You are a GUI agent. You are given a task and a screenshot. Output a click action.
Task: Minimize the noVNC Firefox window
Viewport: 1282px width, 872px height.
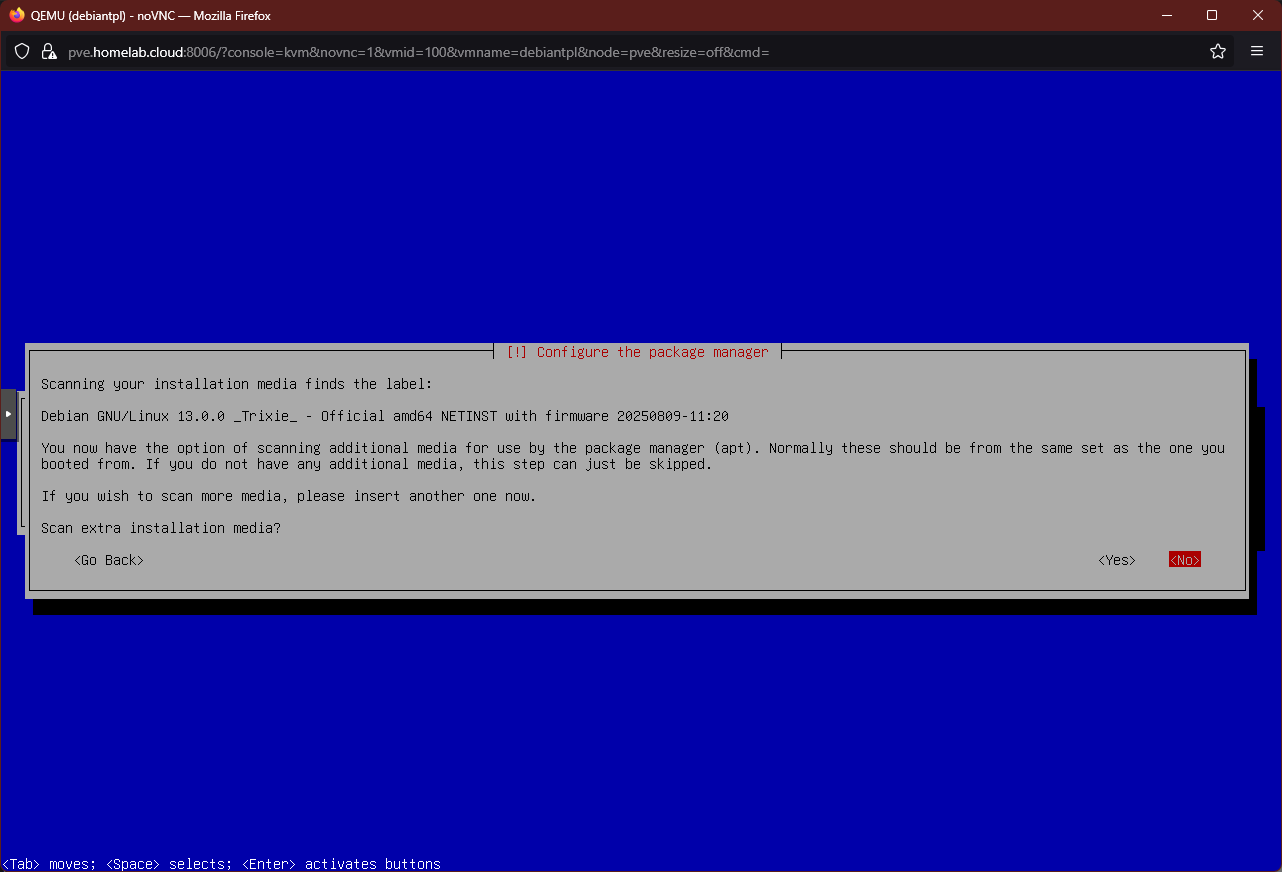click(1166, 15)
